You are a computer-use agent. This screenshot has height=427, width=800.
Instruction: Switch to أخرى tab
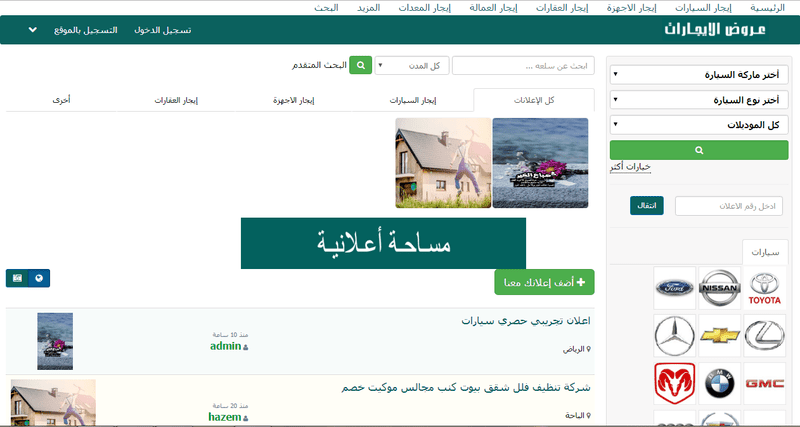pyautogui.click(x=61, y=100)
